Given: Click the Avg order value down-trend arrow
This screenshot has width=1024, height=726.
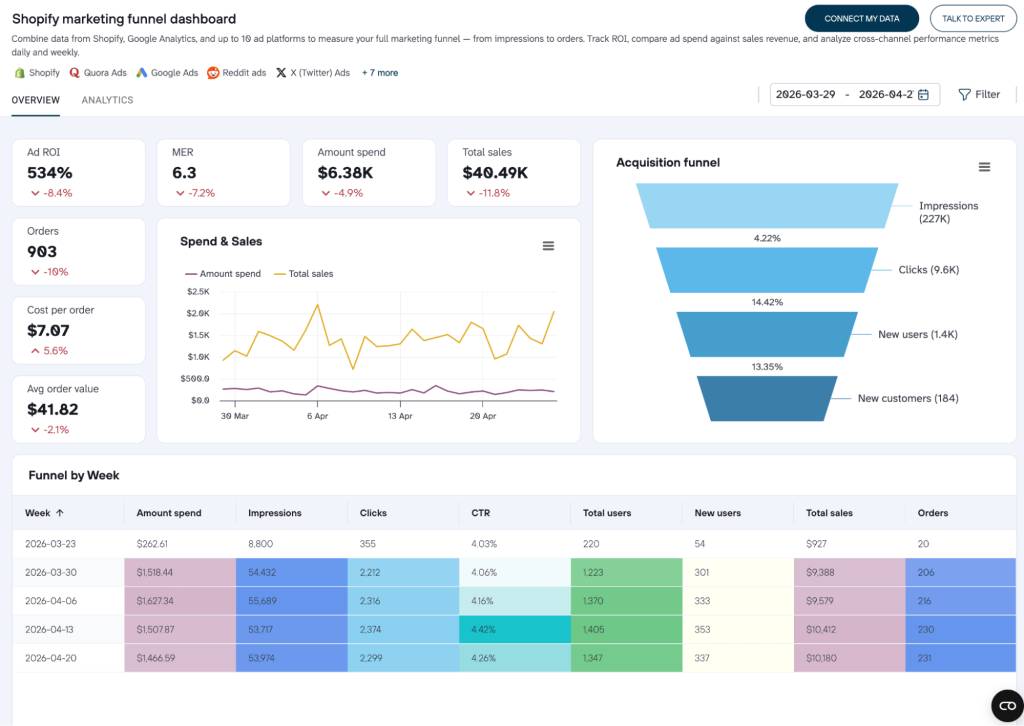Looking at the screenshot, I should coord(35,430).
